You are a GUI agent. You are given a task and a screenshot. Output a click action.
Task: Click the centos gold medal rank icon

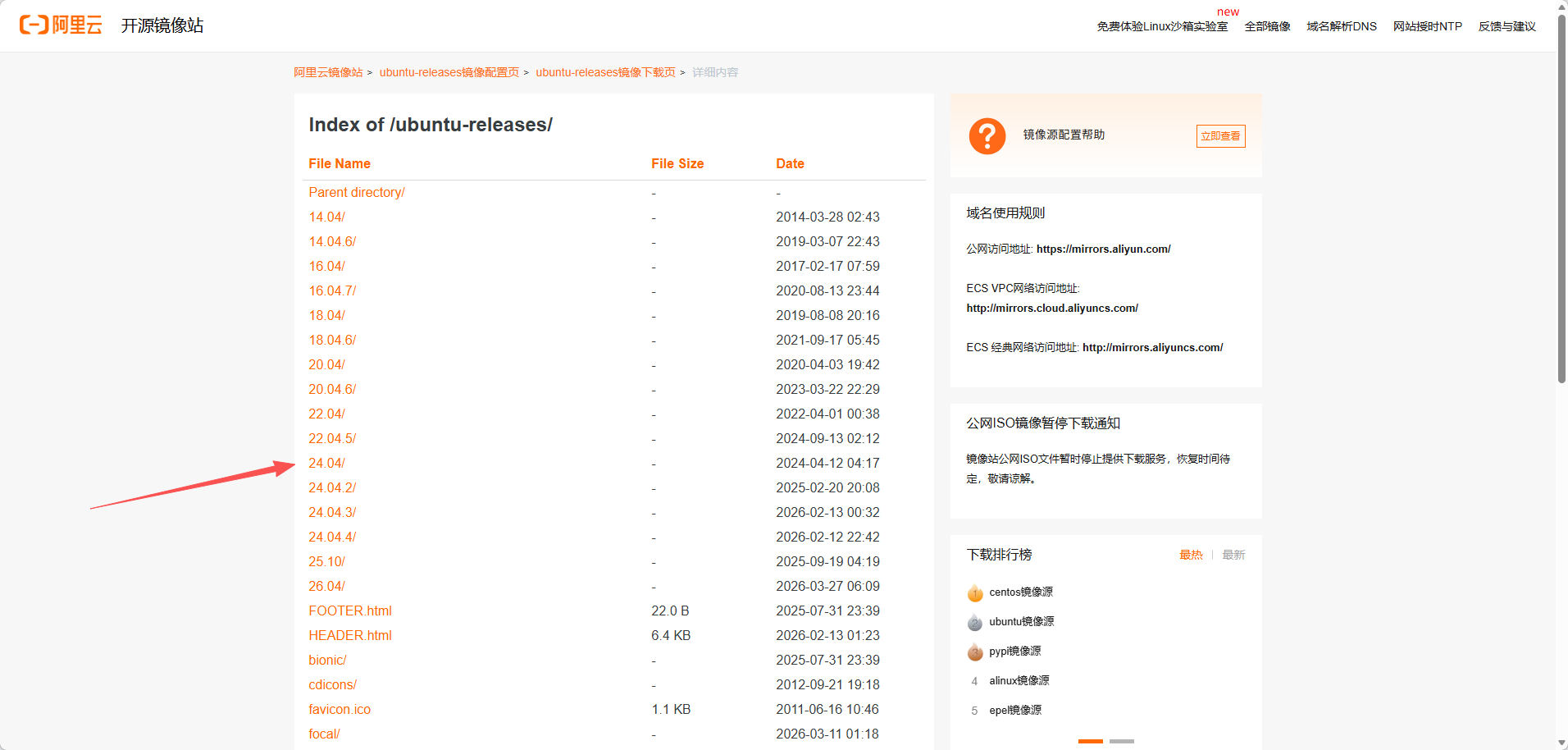point(974,592)
